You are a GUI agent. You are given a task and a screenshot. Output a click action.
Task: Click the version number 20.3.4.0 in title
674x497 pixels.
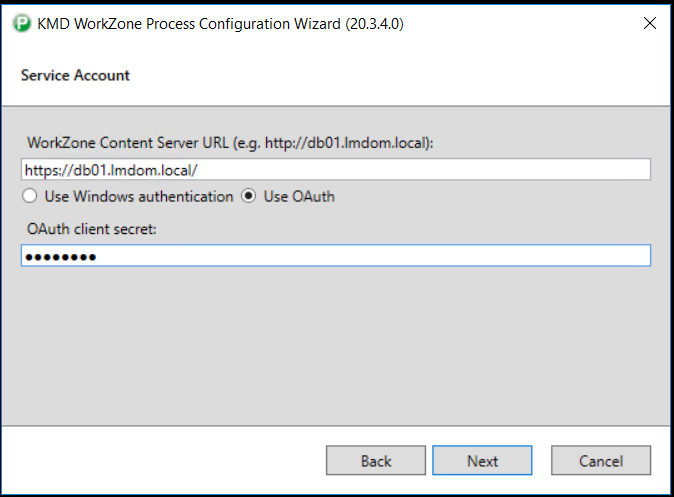(375, 24)
